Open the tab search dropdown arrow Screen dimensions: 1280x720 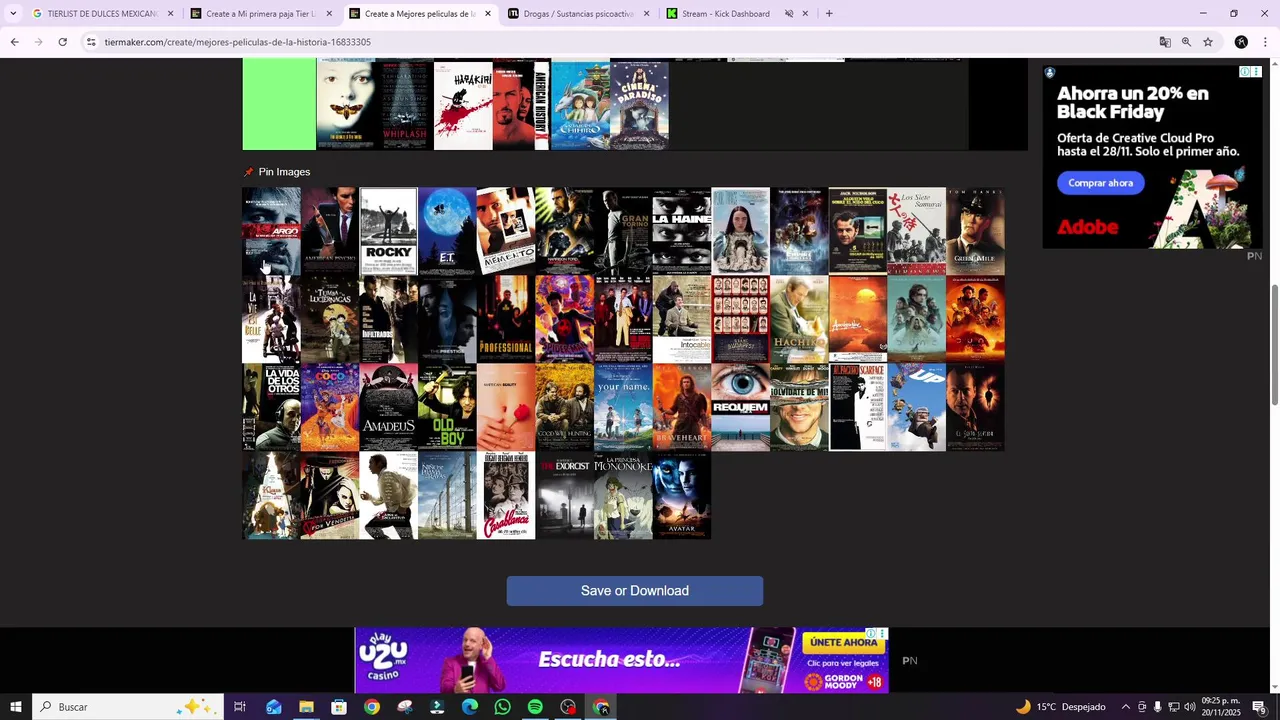pyautogui.click(x=12, y=14)
